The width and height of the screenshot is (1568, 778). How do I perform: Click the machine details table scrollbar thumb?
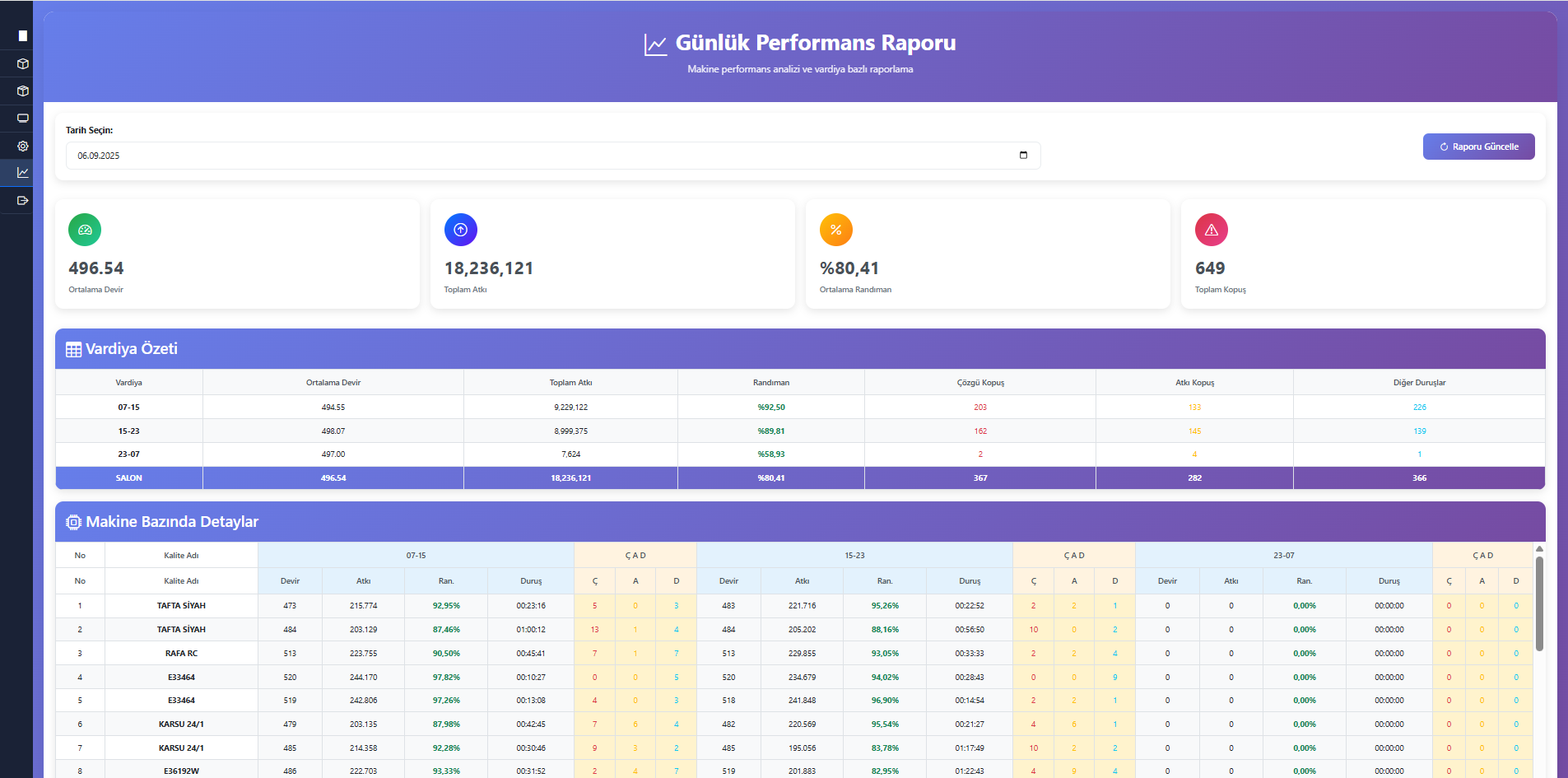[x=1538, y=603]
